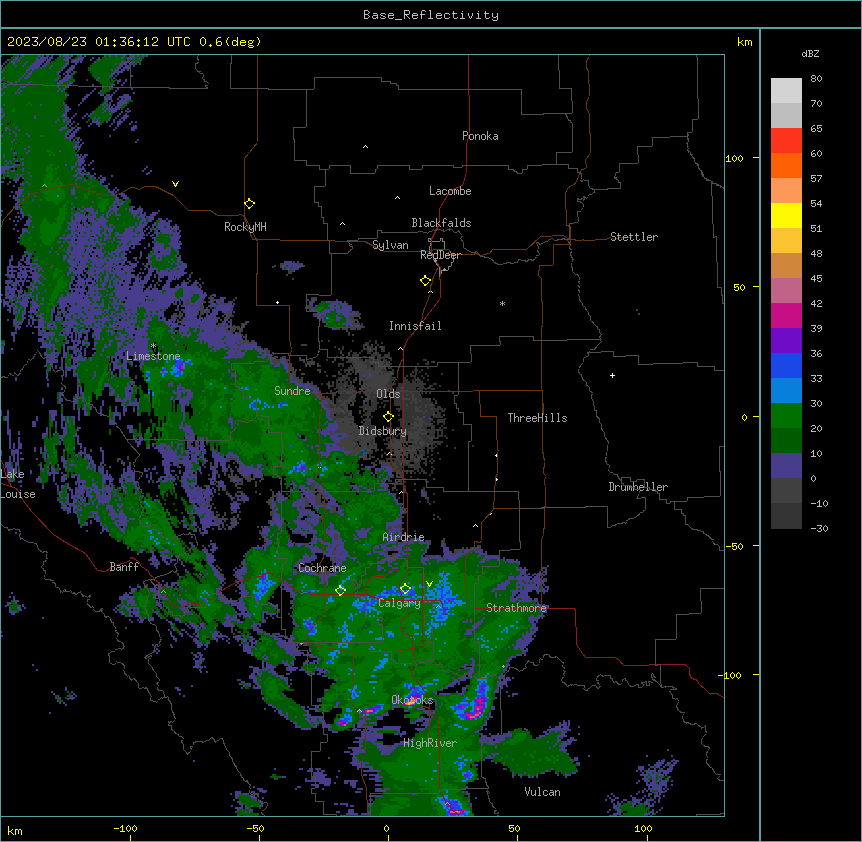Image resolution: width=862 pixels, height=842 pixels.
Task: Click the ThreeHills label
Action: tap(537, 418)
